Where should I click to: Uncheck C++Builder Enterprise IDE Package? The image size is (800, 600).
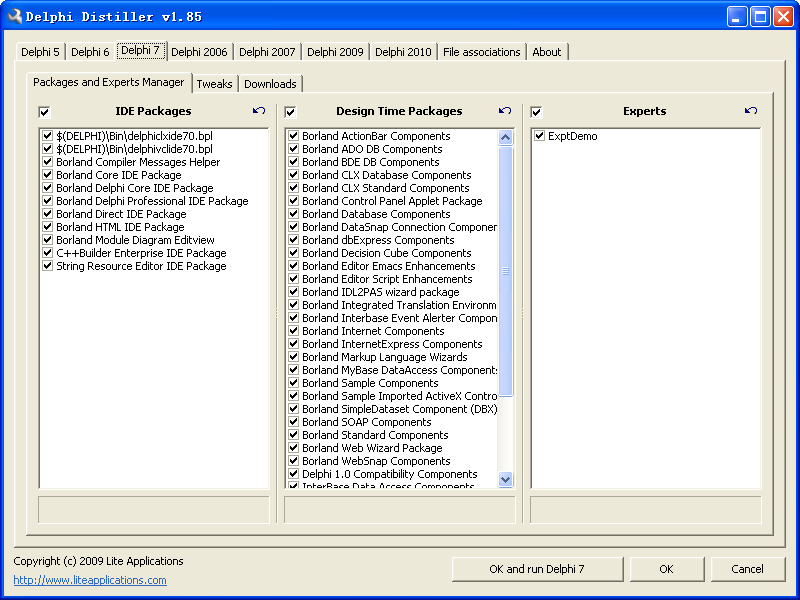[47, 253]
